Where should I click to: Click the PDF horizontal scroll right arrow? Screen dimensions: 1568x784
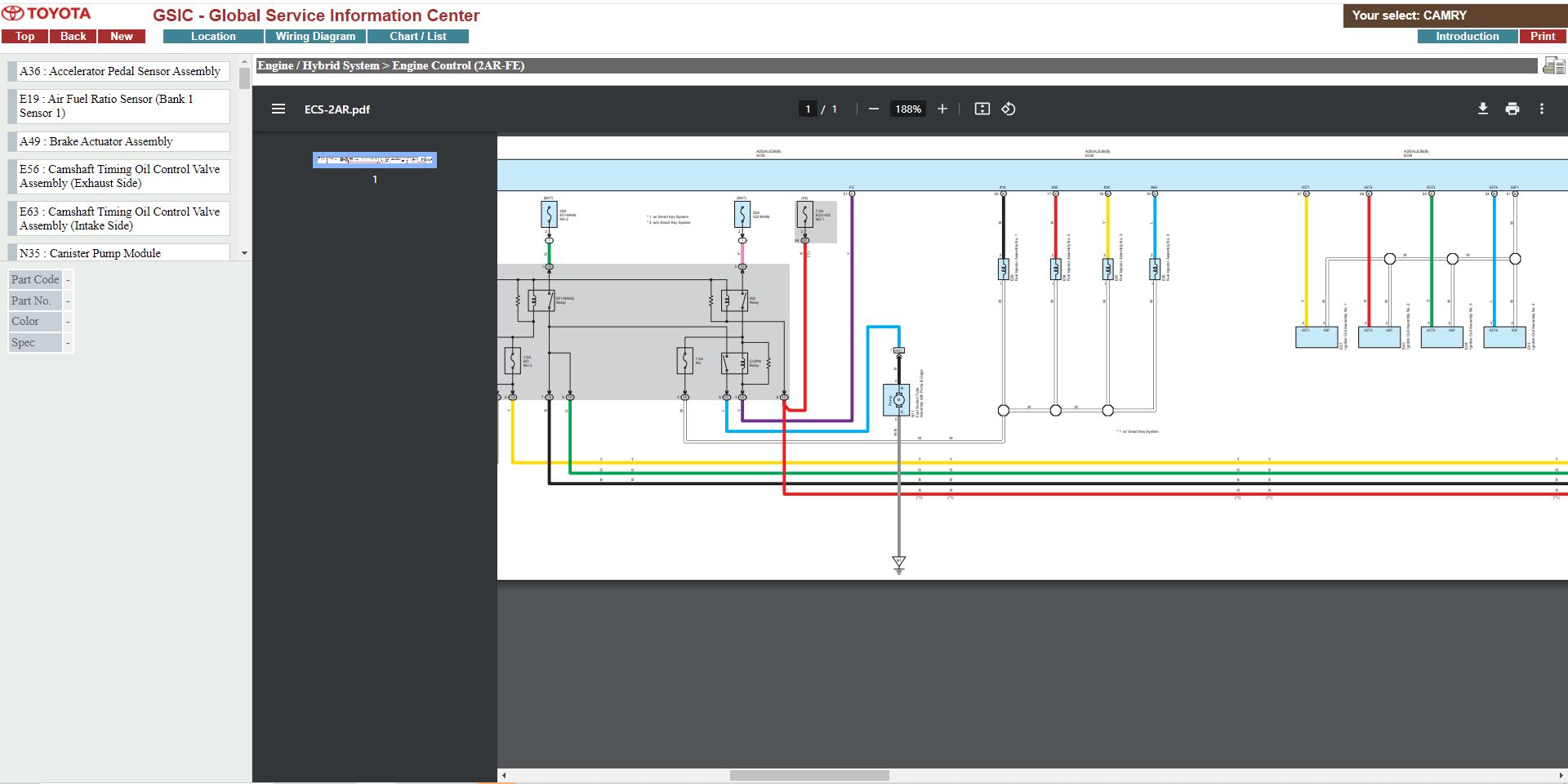[x=1561, y=775]
